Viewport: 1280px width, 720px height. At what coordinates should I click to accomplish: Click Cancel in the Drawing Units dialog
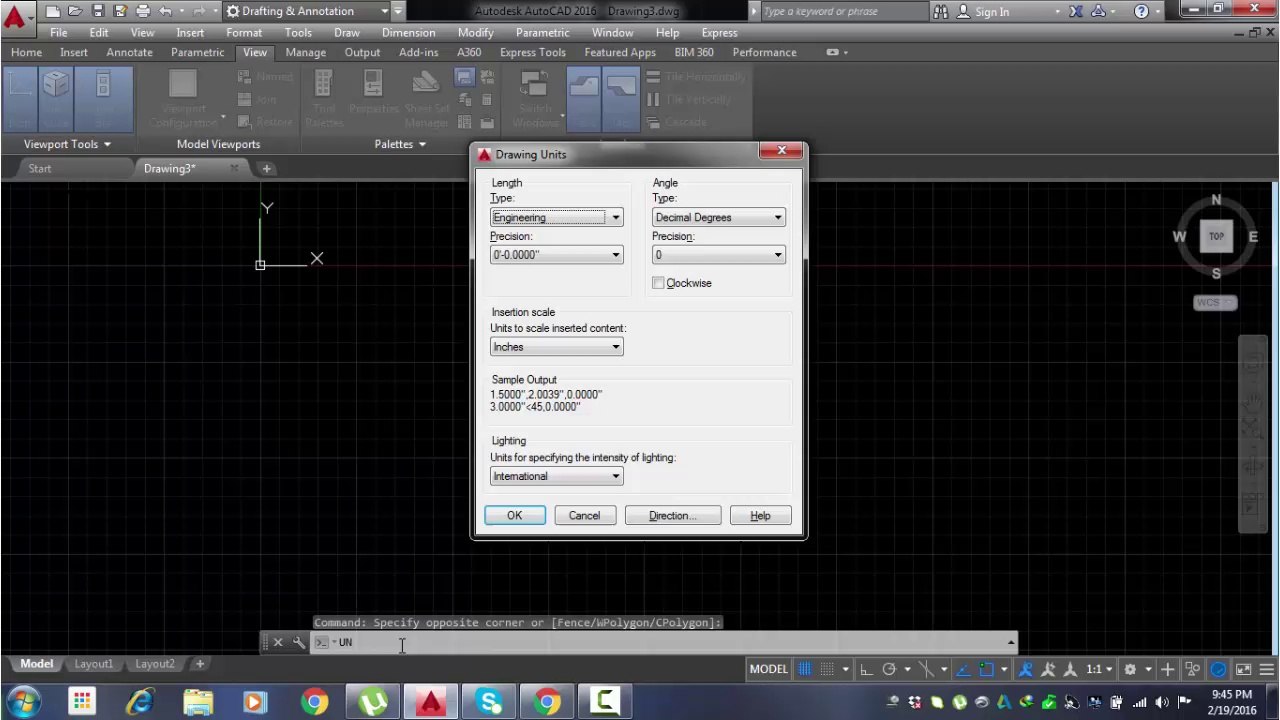(585, 515)
